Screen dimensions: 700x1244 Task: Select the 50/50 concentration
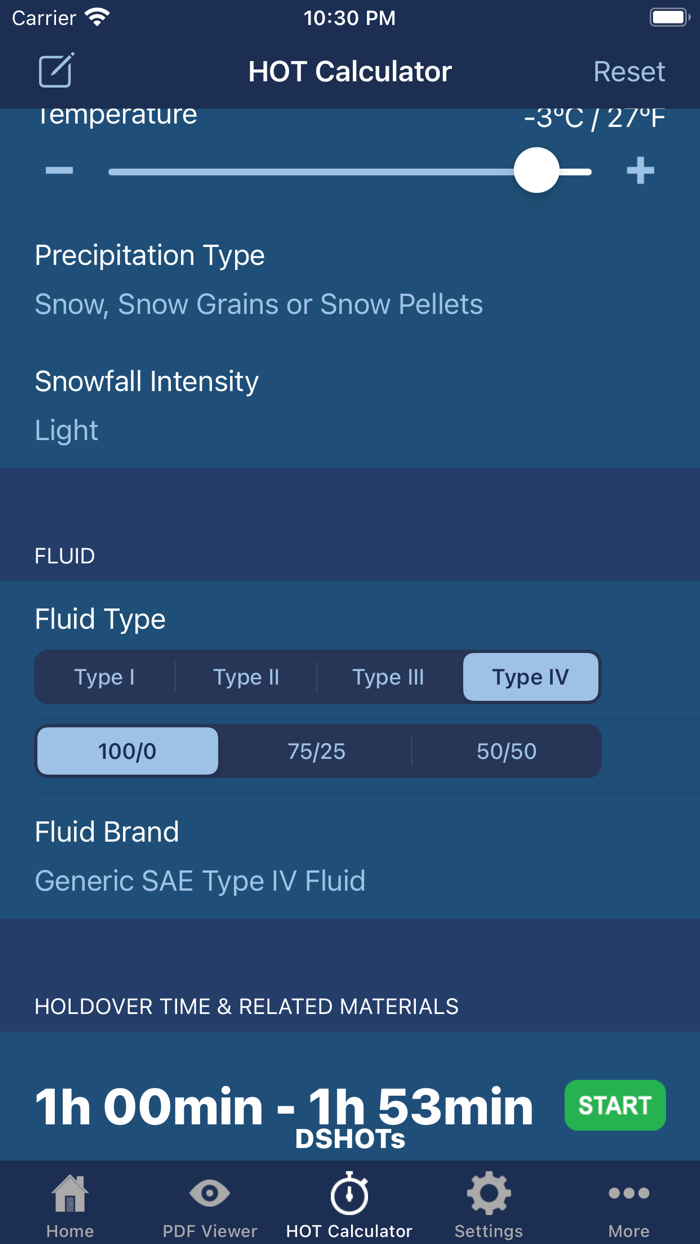tap(506, 751)
